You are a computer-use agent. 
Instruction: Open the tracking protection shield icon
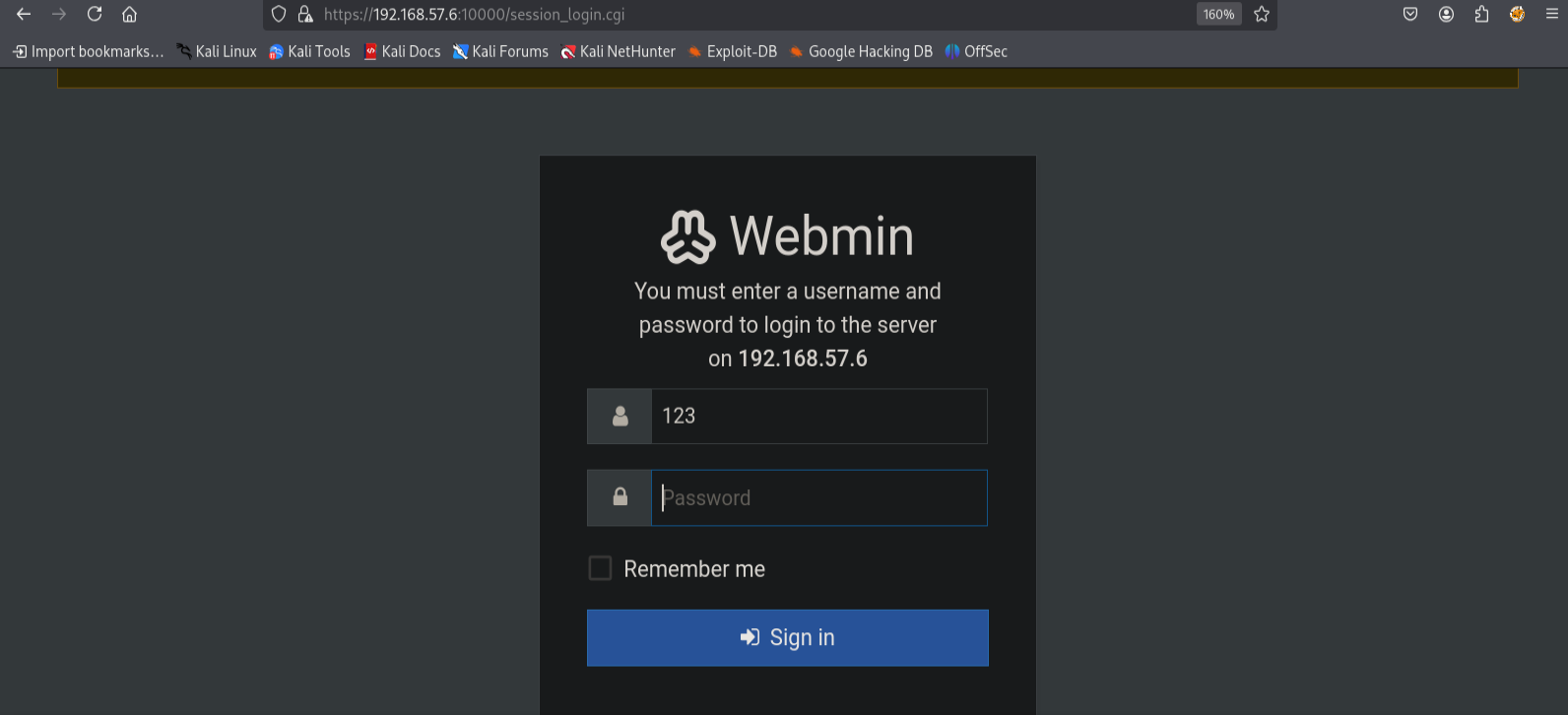(279, 15)
